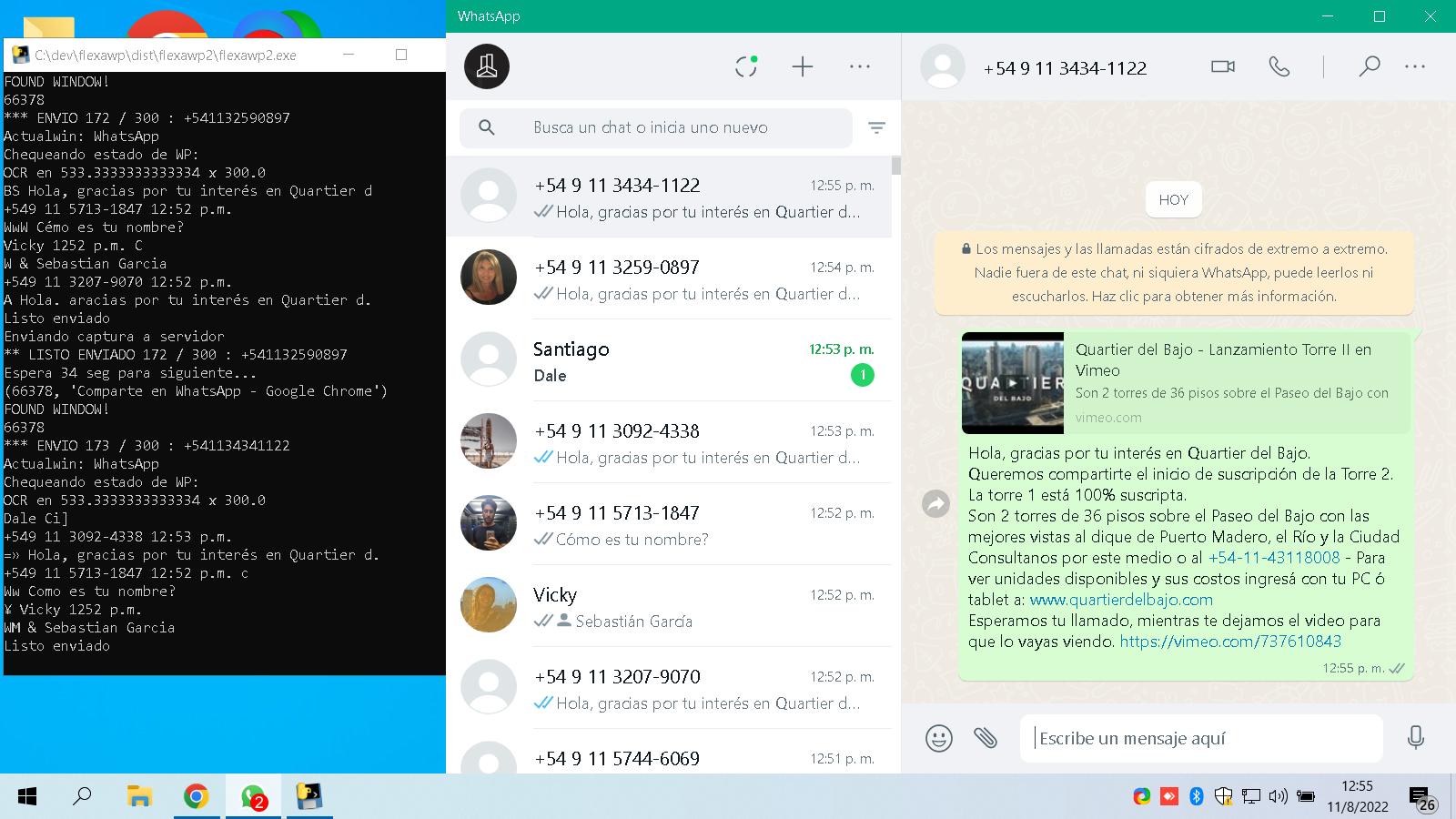Viewport: 1456px width, 819px height.
Task: Open the Santiago chat
Action: click(x=669, y=361)
